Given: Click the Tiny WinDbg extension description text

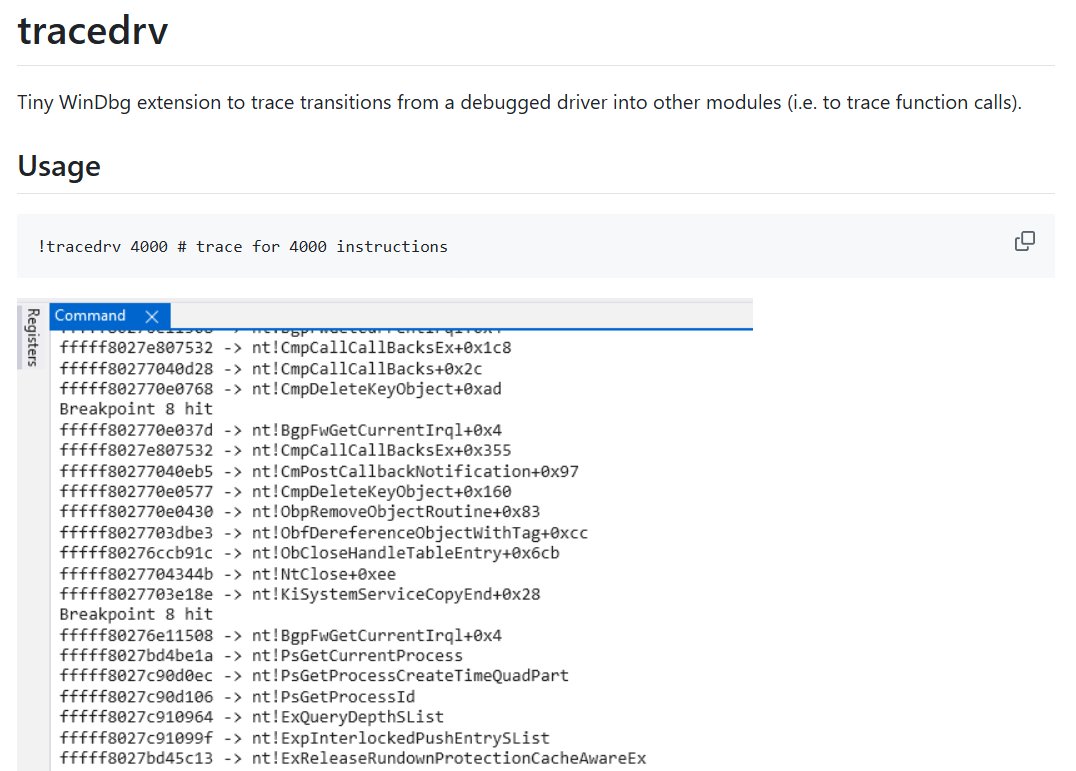Looking at the screenshot, I should coord(519,102).
